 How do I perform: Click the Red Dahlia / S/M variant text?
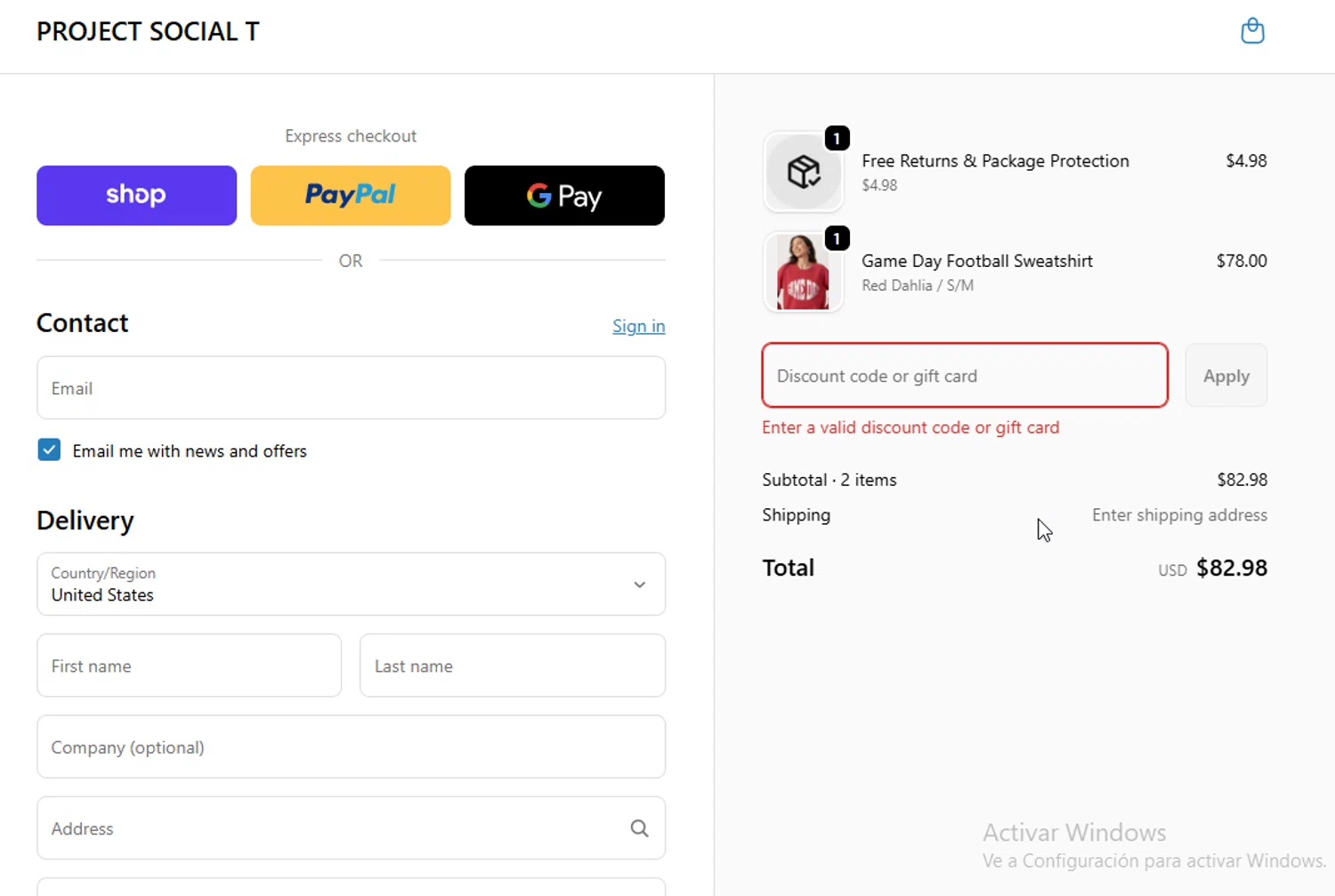(918, 286)
